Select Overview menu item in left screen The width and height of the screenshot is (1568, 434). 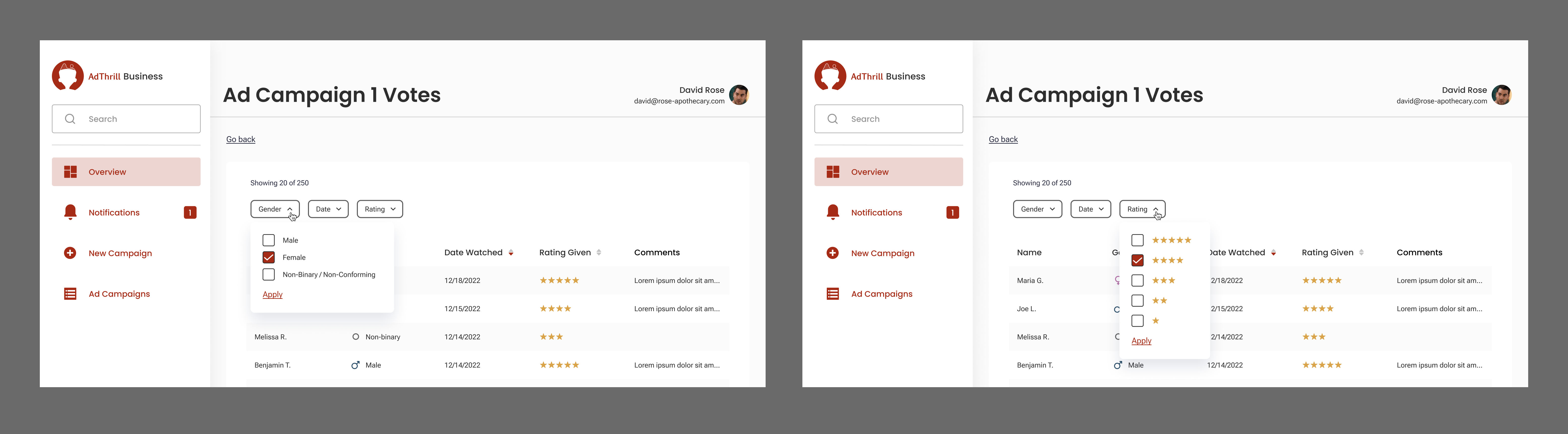(126, 172)
